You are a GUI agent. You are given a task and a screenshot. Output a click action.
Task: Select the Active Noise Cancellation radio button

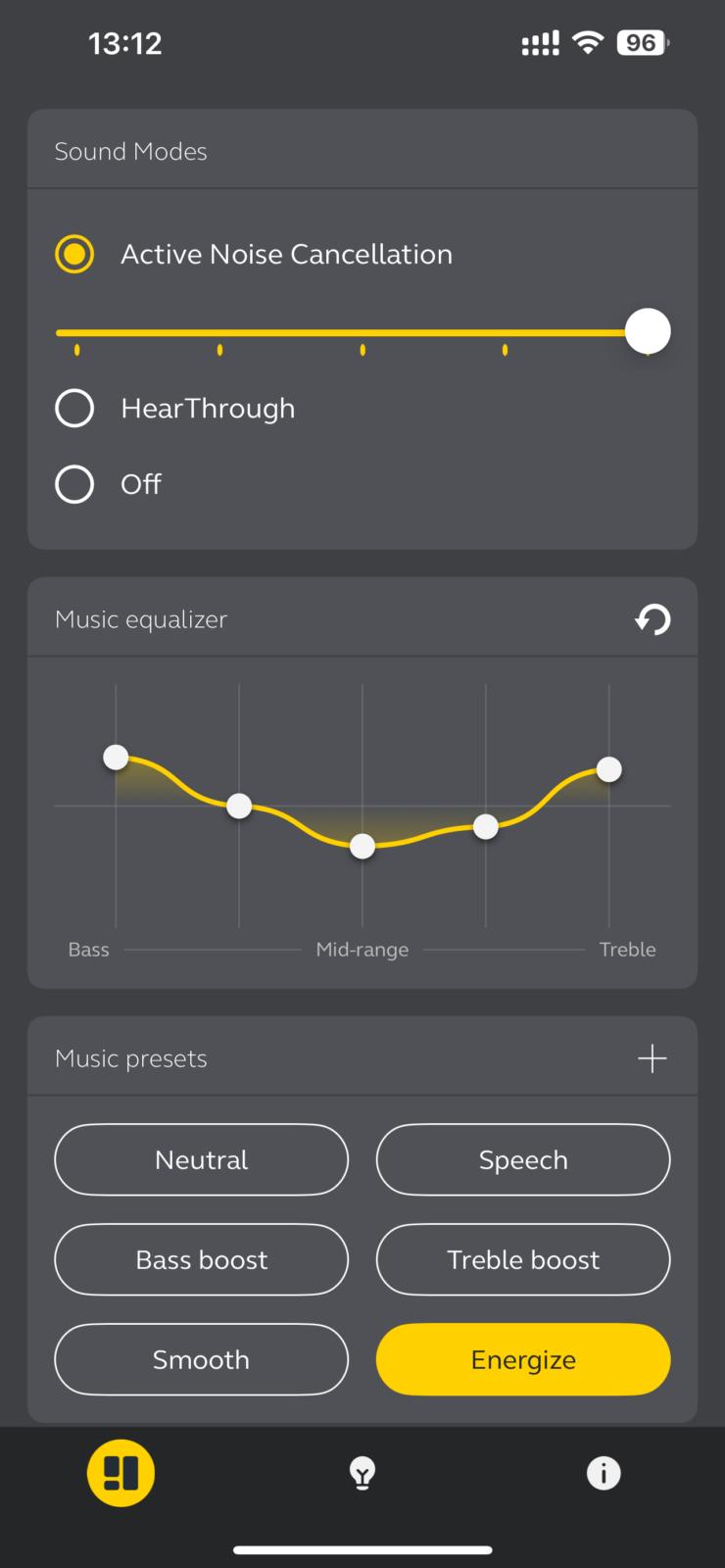[74, 254]
